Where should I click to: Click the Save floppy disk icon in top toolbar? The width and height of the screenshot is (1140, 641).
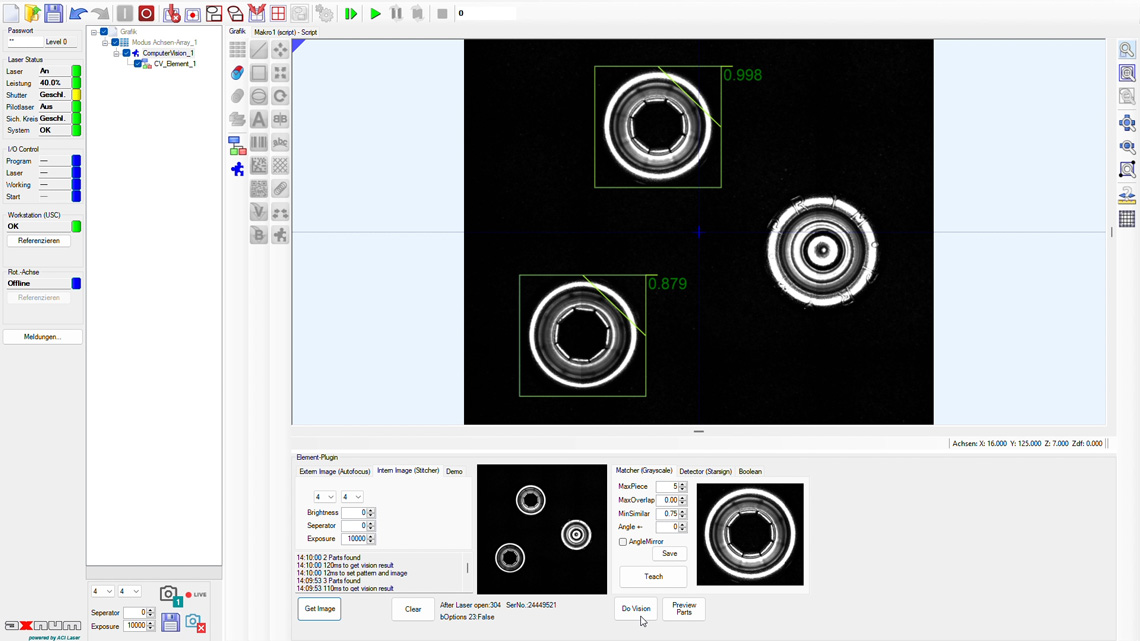[x=53, y=14]
